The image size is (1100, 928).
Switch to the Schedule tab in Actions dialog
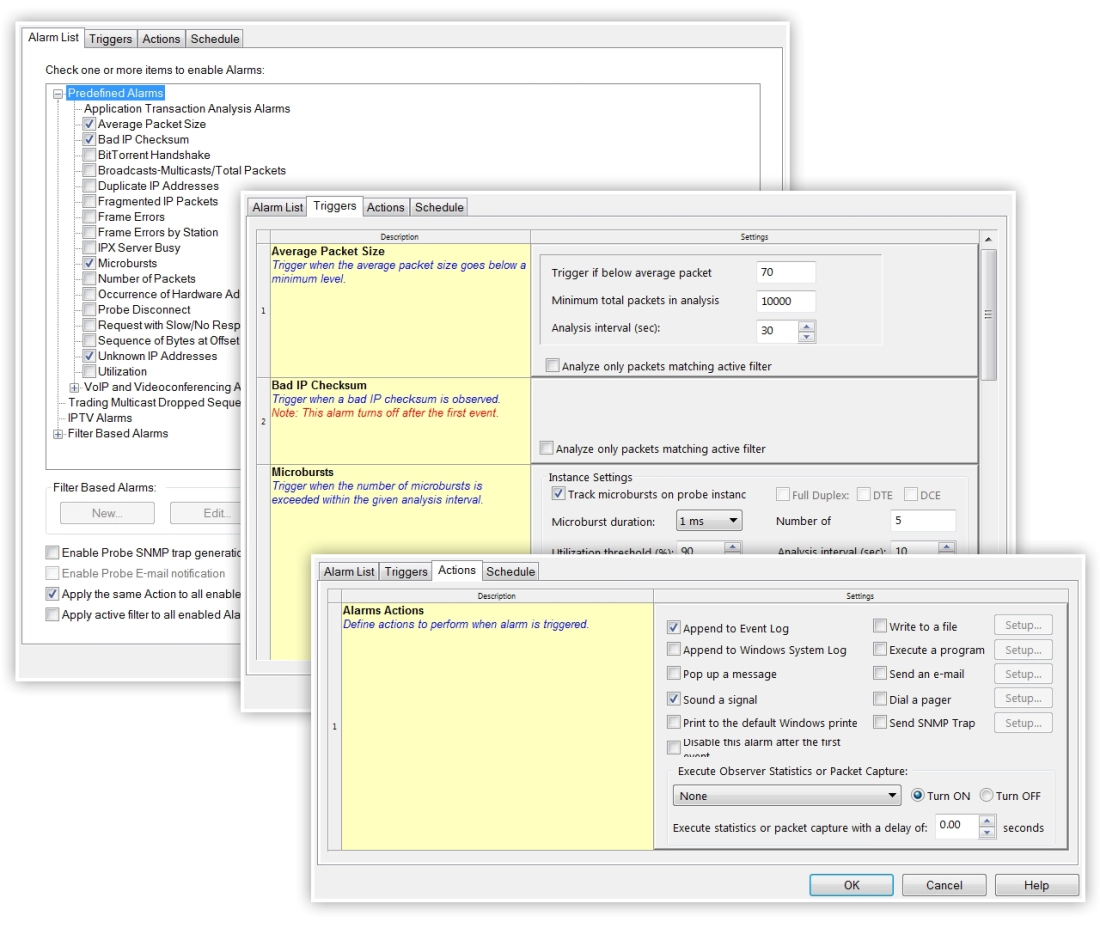[510, 571]
